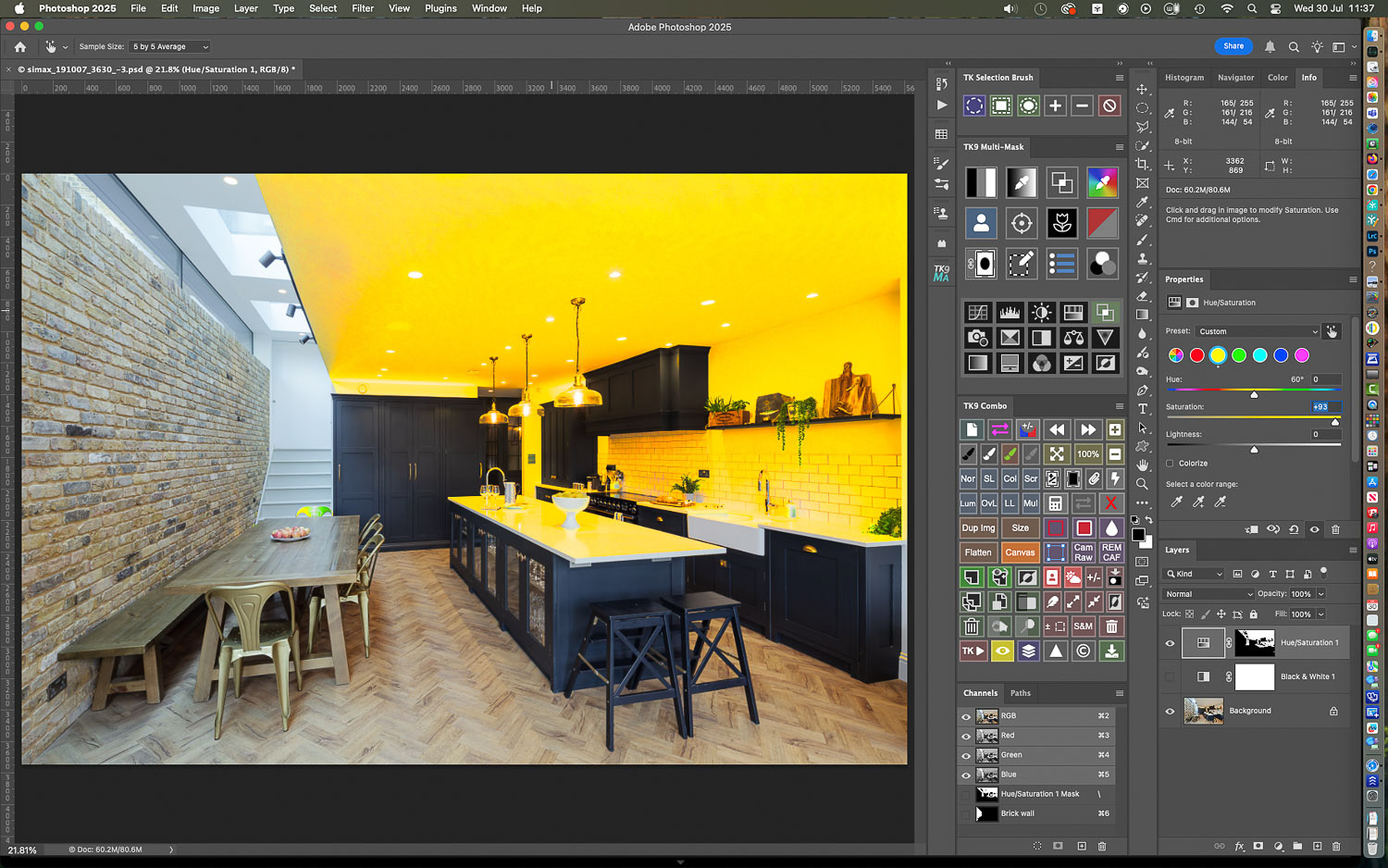
Task: Open the Fill dropdown arrow
Action: tap(1320, 614)
